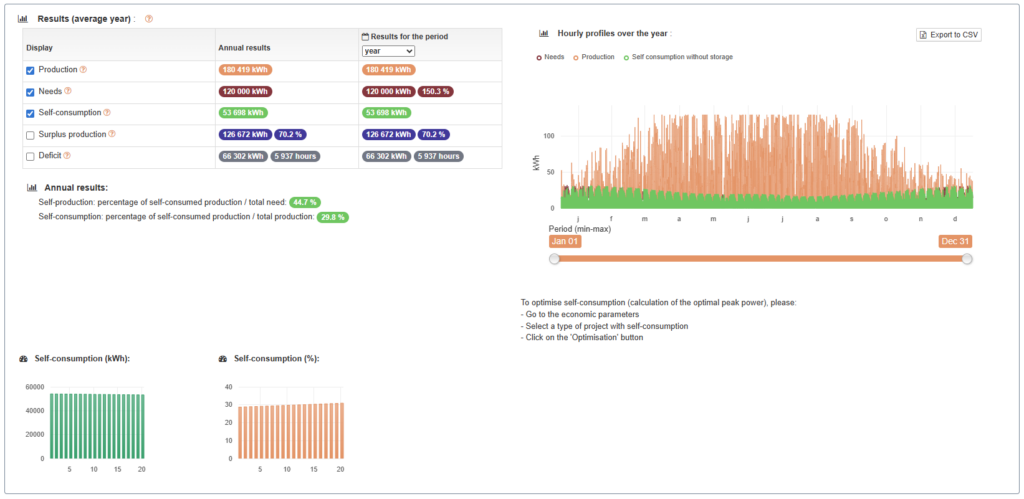The height and width of the screenshot is (499, 1024).
Task: Export hourly profiles to CSV
Action: (x=949, y=35)
